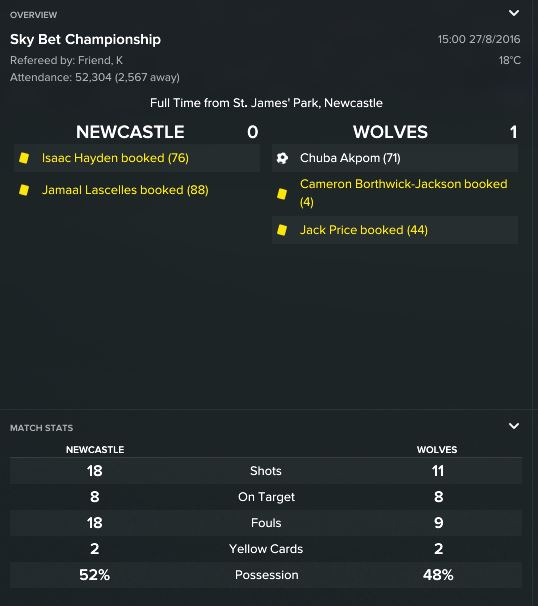
Task: Click the NEWCASTLE team name in scoreline
Action: [x=130, y=132]
